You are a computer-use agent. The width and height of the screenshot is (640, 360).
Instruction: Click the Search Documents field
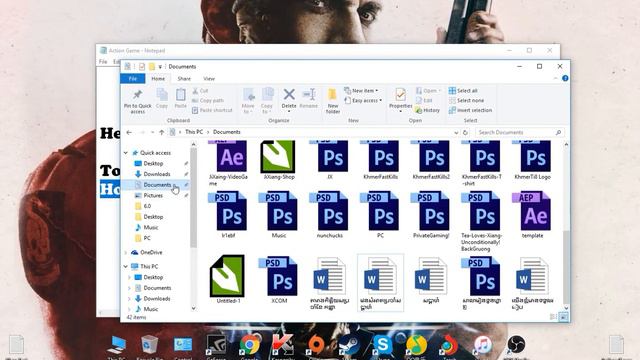tap(520, 132)
